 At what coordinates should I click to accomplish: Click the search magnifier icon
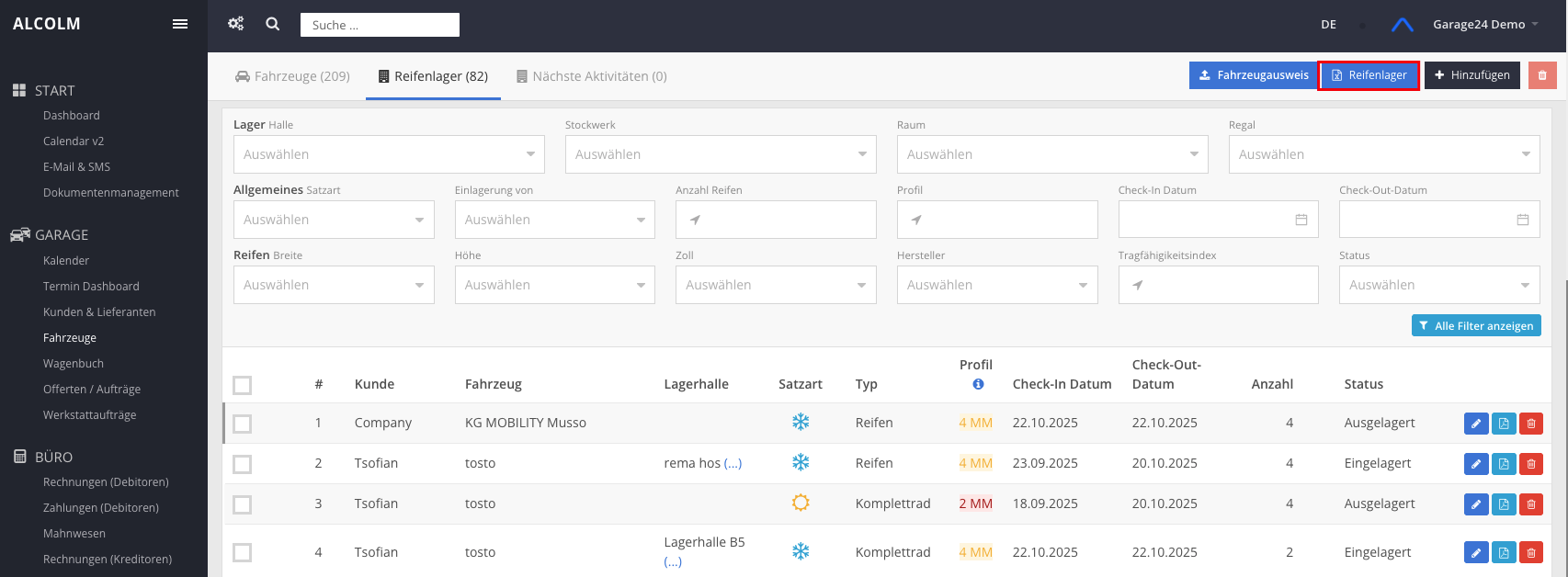pos(273,24)
